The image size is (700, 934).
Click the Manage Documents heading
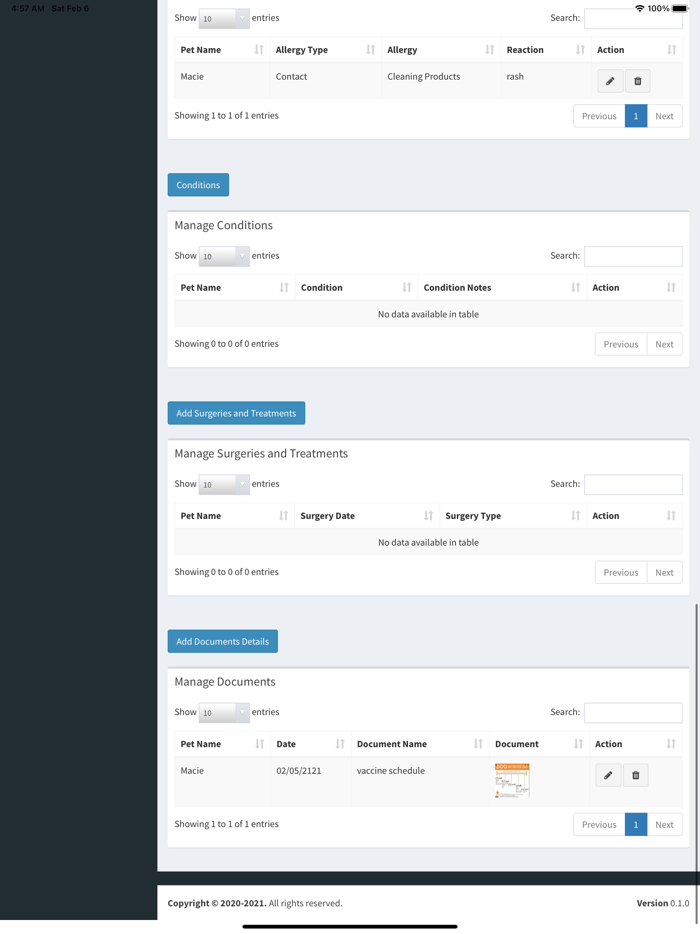225,681
